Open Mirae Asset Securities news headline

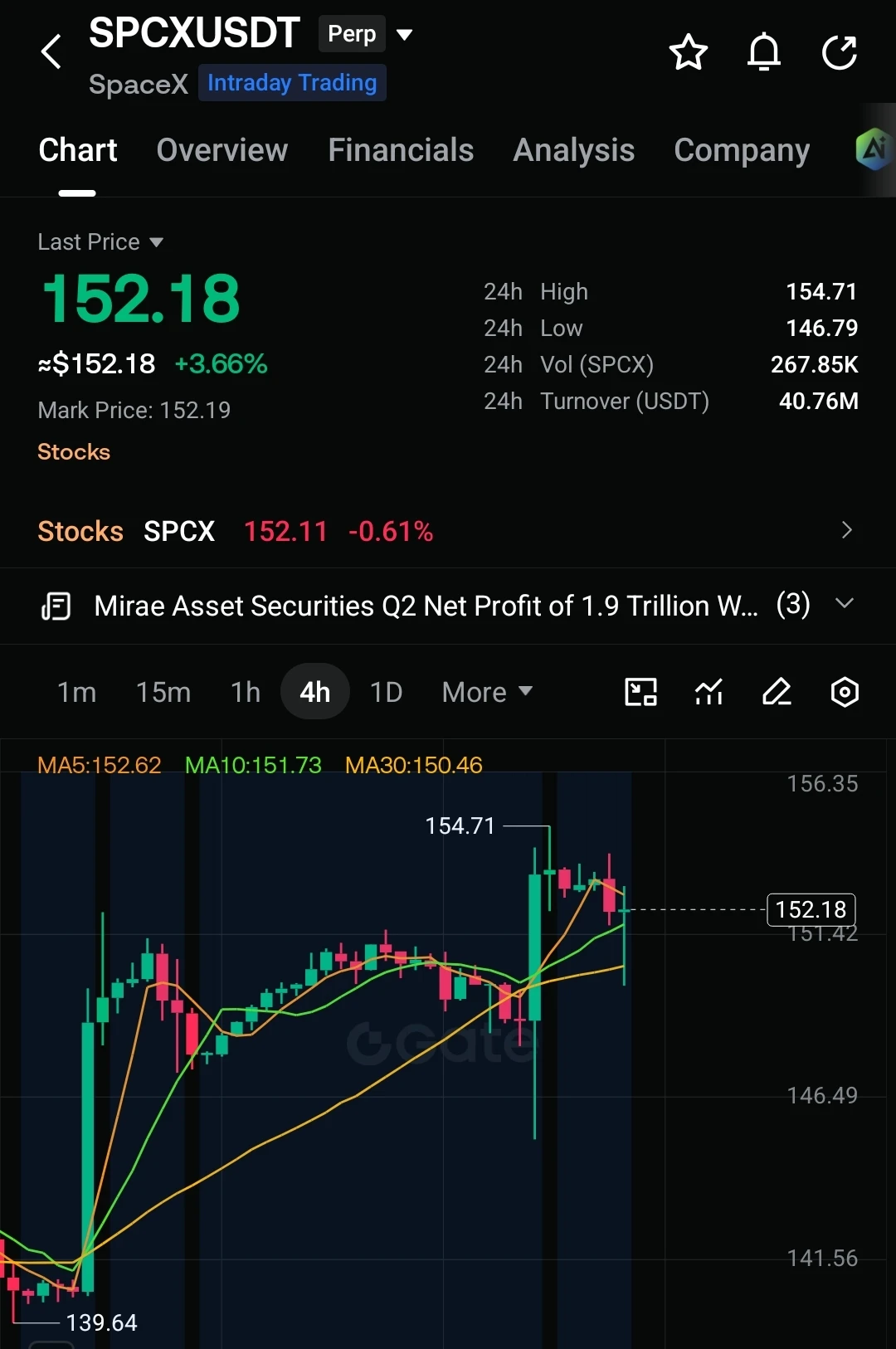pos(426,606)
